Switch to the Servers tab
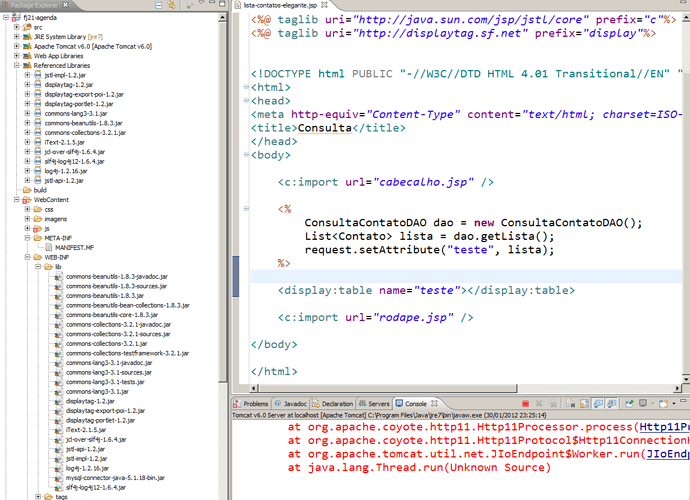The width and height of the screenshot is (690, 500). (x=374, y=404)
